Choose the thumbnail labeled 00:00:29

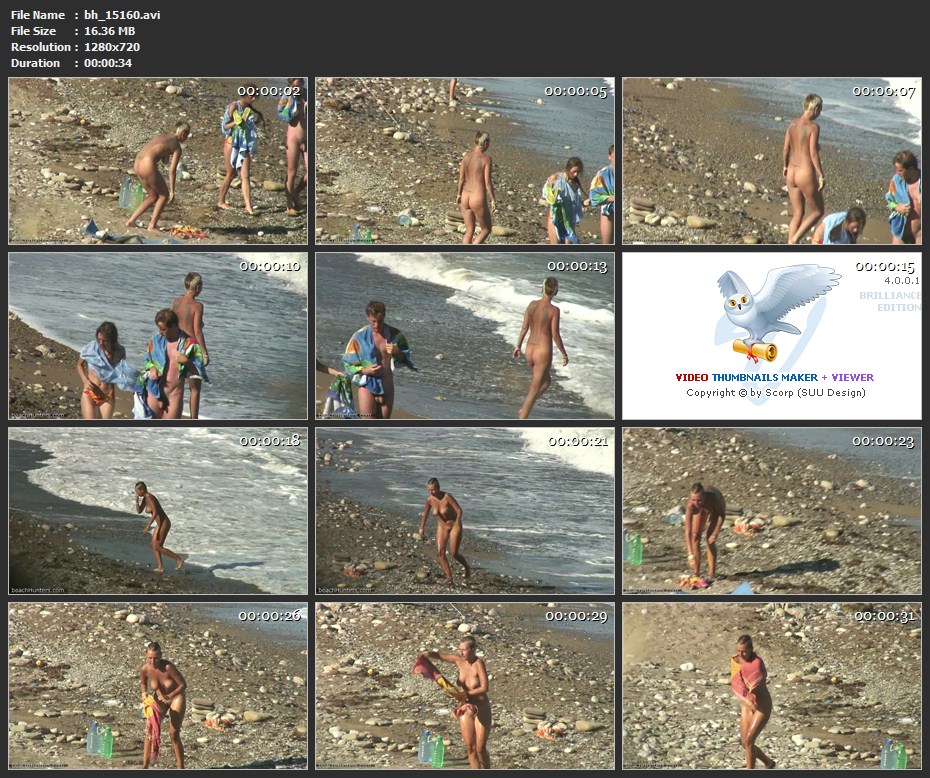[x=465, y=686]
